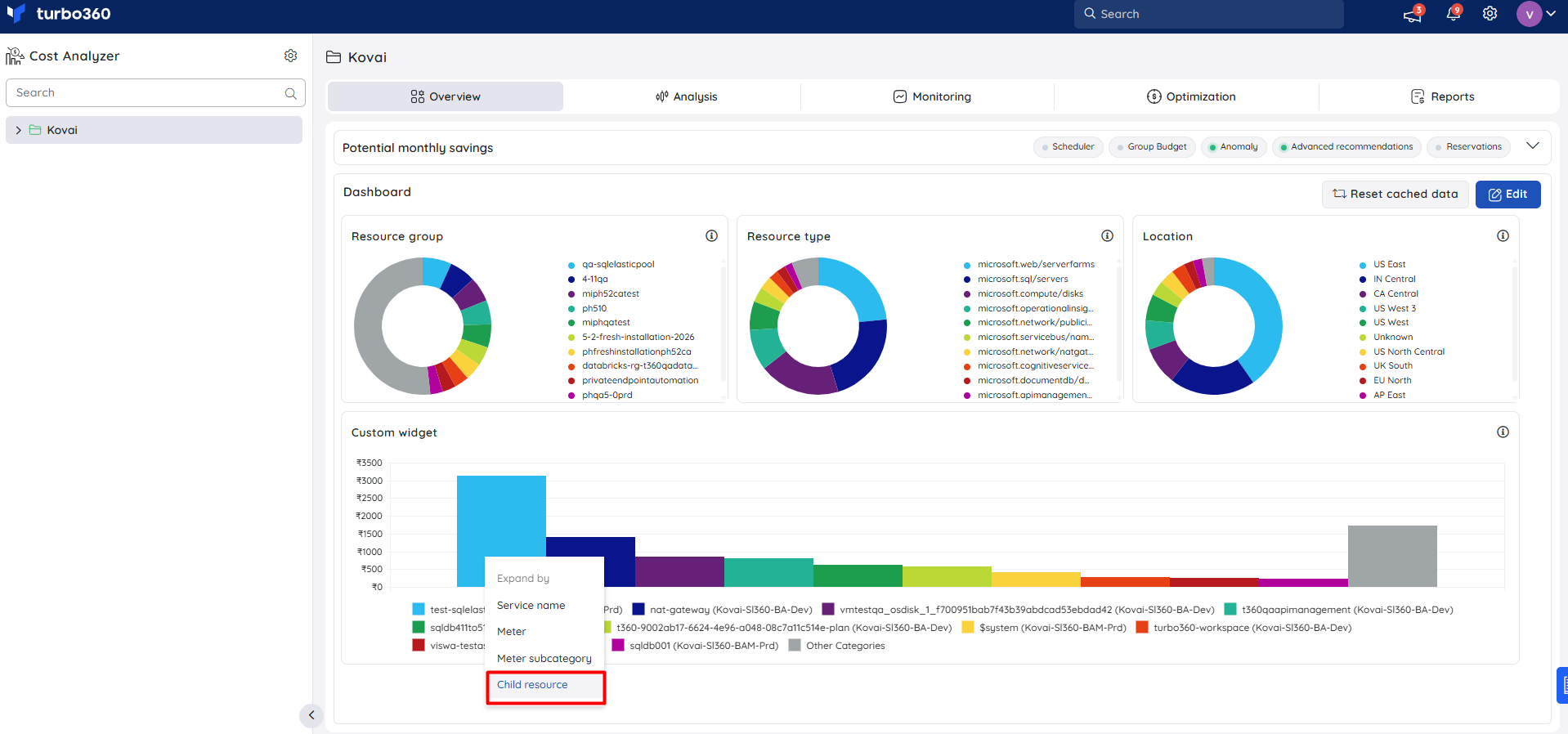Choose Child resource option
Screen dimensions: 1568x734
point(545,685)
